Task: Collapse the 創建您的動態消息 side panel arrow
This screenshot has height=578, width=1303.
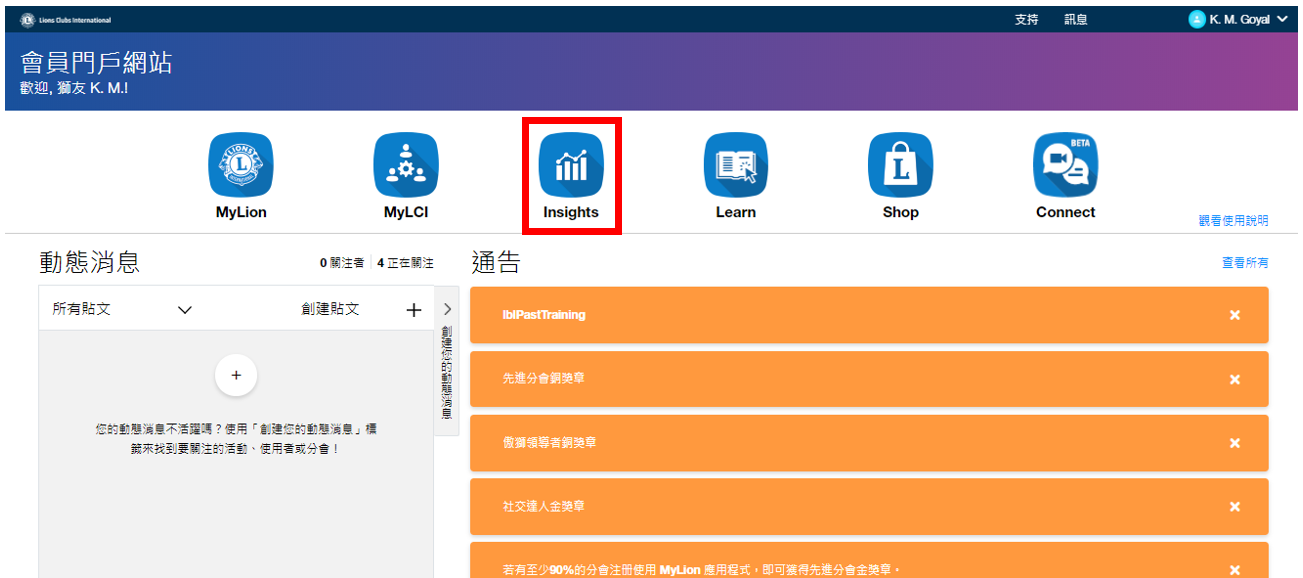Action: click(447, 309)
